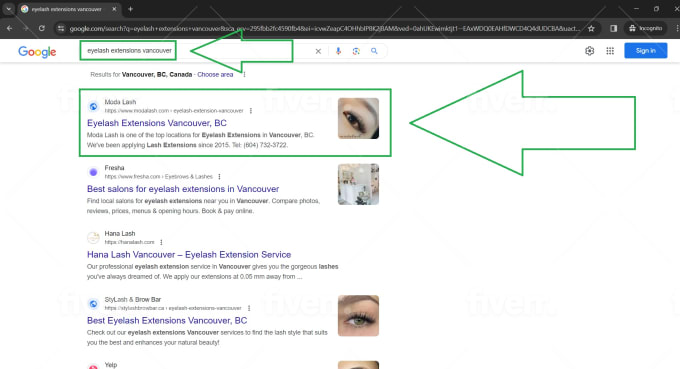Open more options for Hana Lash result
680x369 pixels.
[x=161, y=242]
